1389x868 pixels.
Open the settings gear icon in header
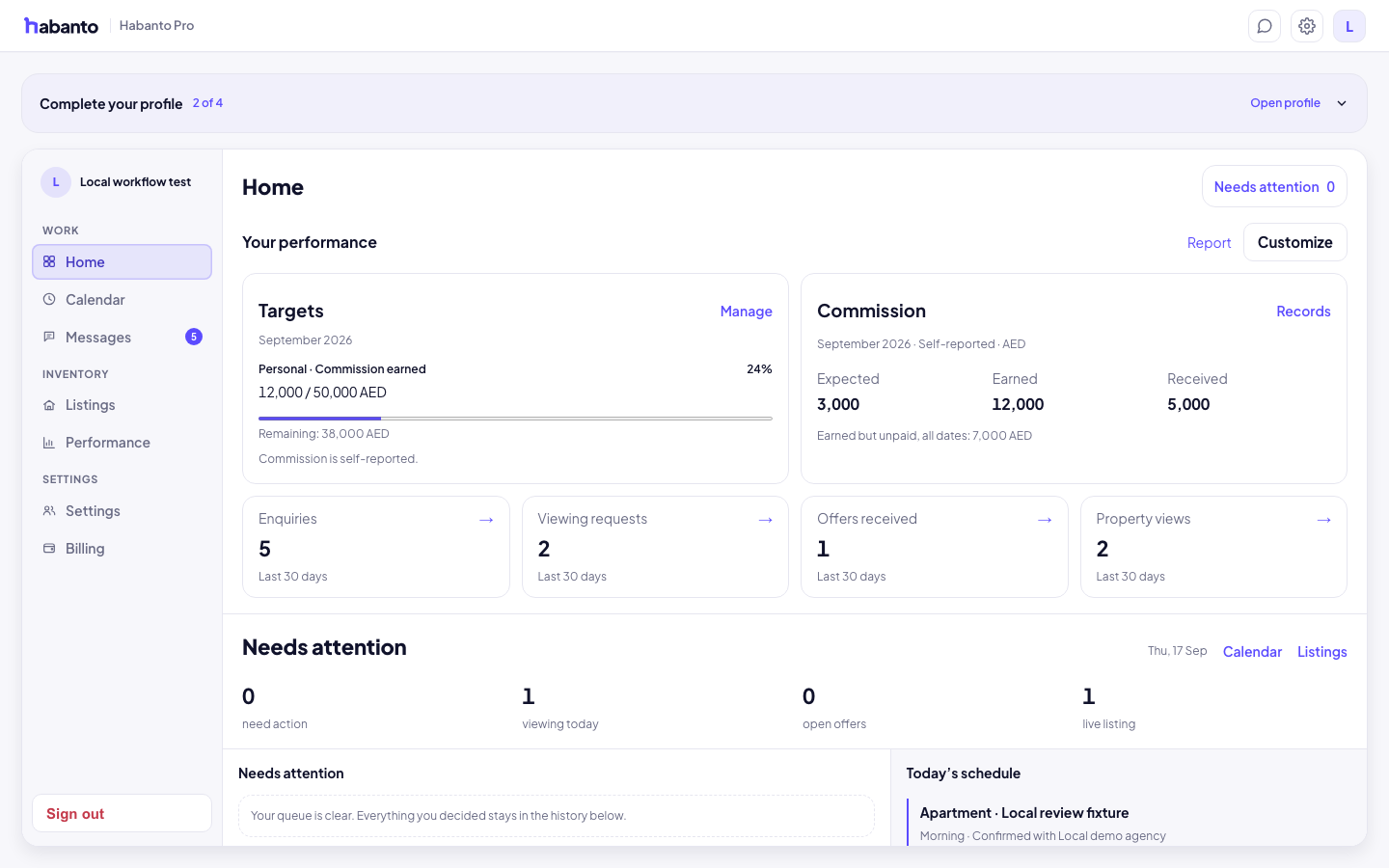coord(1307,26)
